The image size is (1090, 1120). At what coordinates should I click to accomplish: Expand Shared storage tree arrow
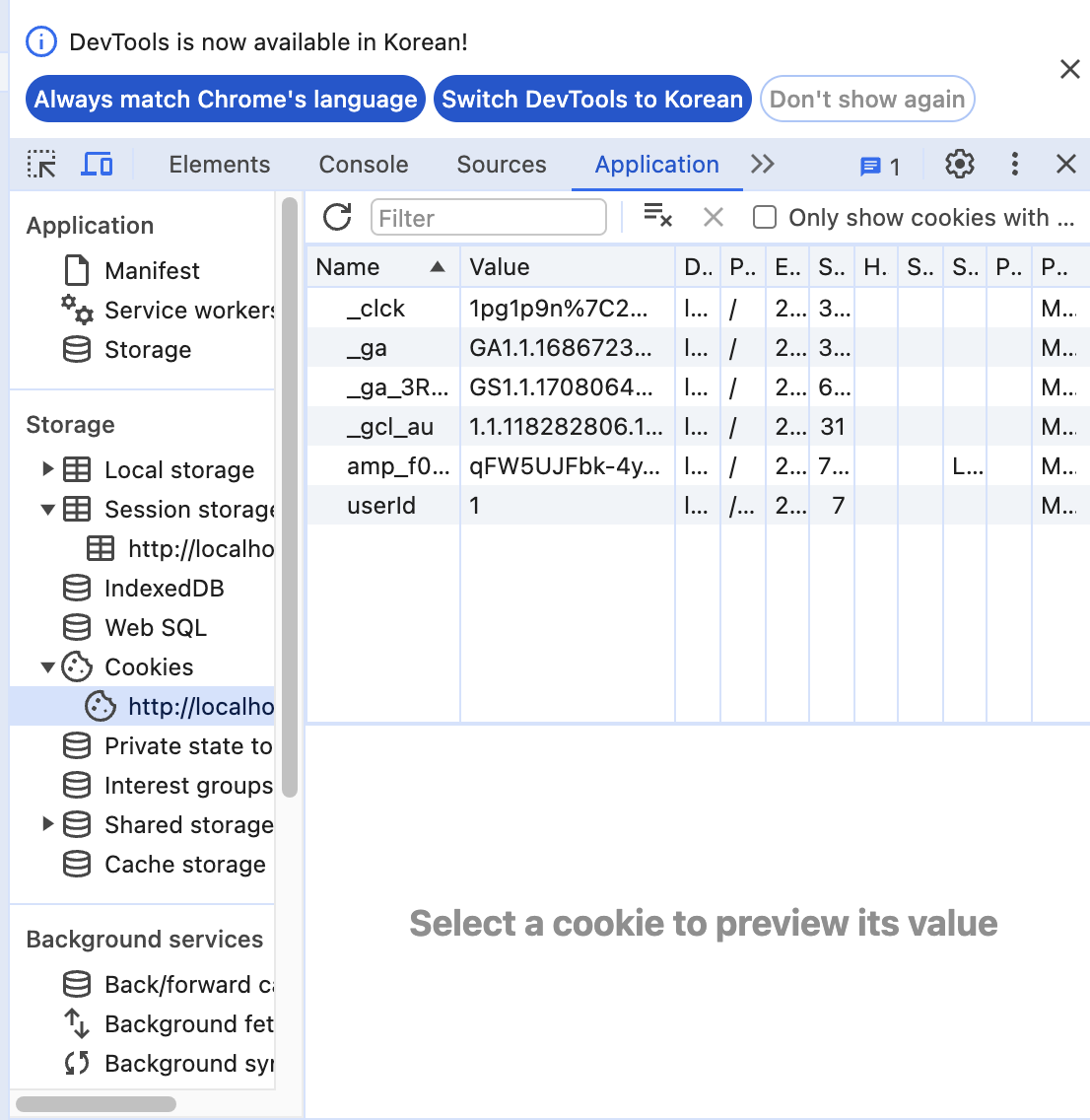coord(48,823)
